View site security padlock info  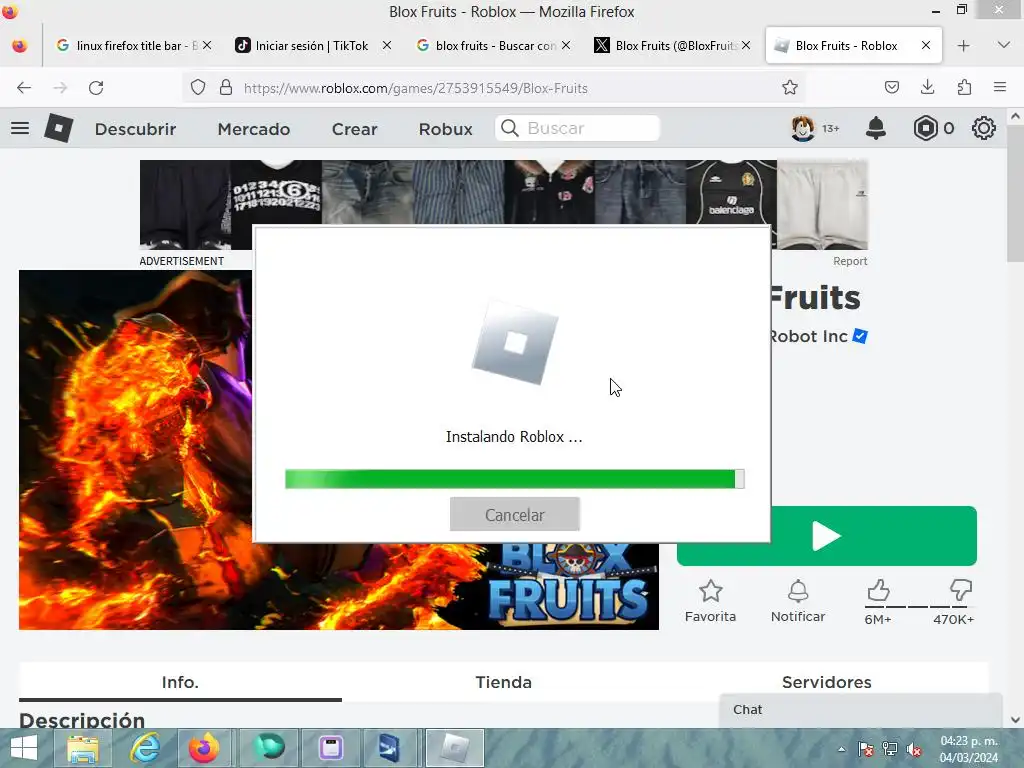pyautogui.click(x=226, y=88)
